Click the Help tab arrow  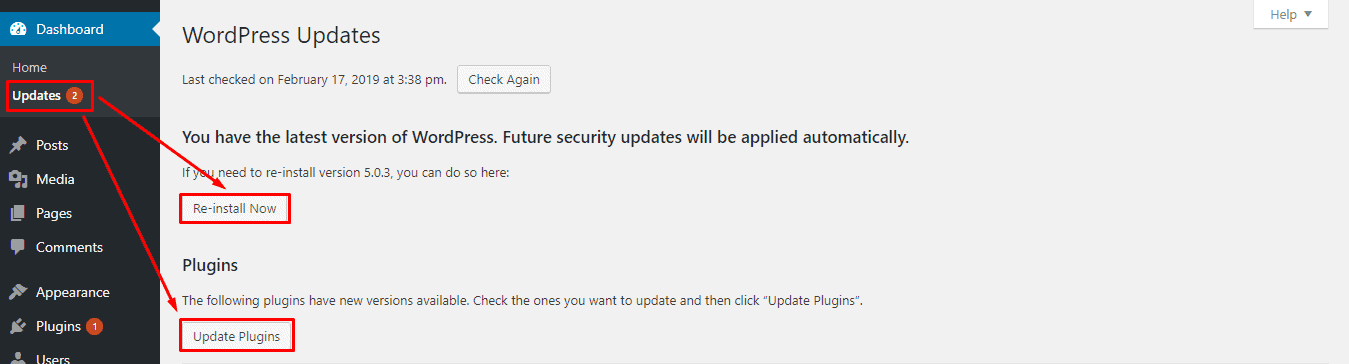1308,14
